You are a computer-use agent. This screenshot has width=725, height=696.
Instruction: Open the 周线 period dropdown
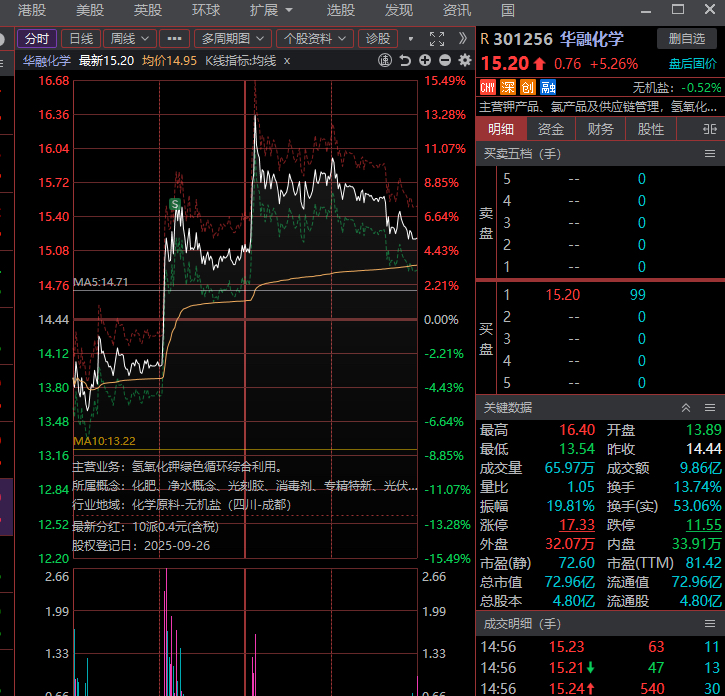pyautogui.click(x=130, y=39)
